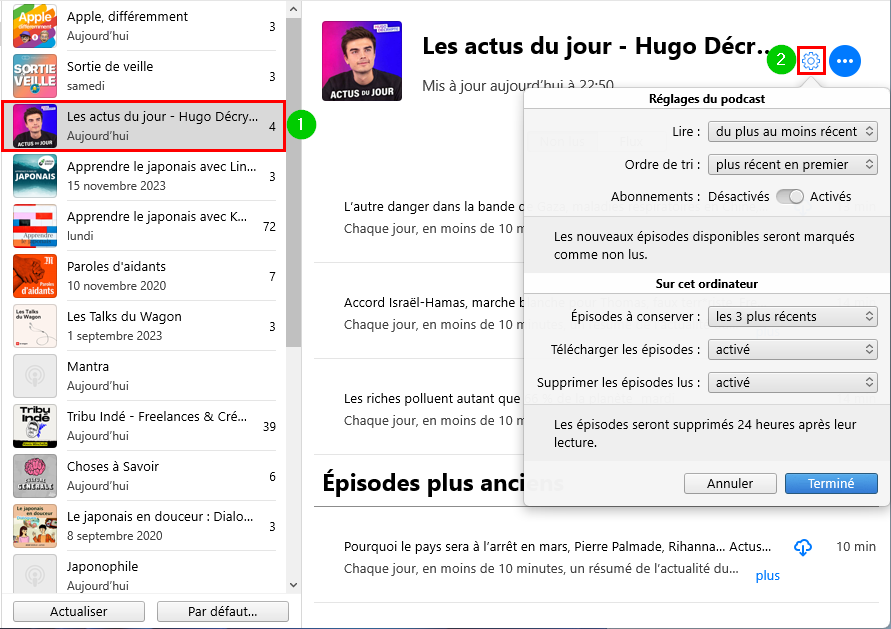Select Tribu Indé - Freelances row
Viewport: 891px width, 629px height.
(x=144, y=426)
